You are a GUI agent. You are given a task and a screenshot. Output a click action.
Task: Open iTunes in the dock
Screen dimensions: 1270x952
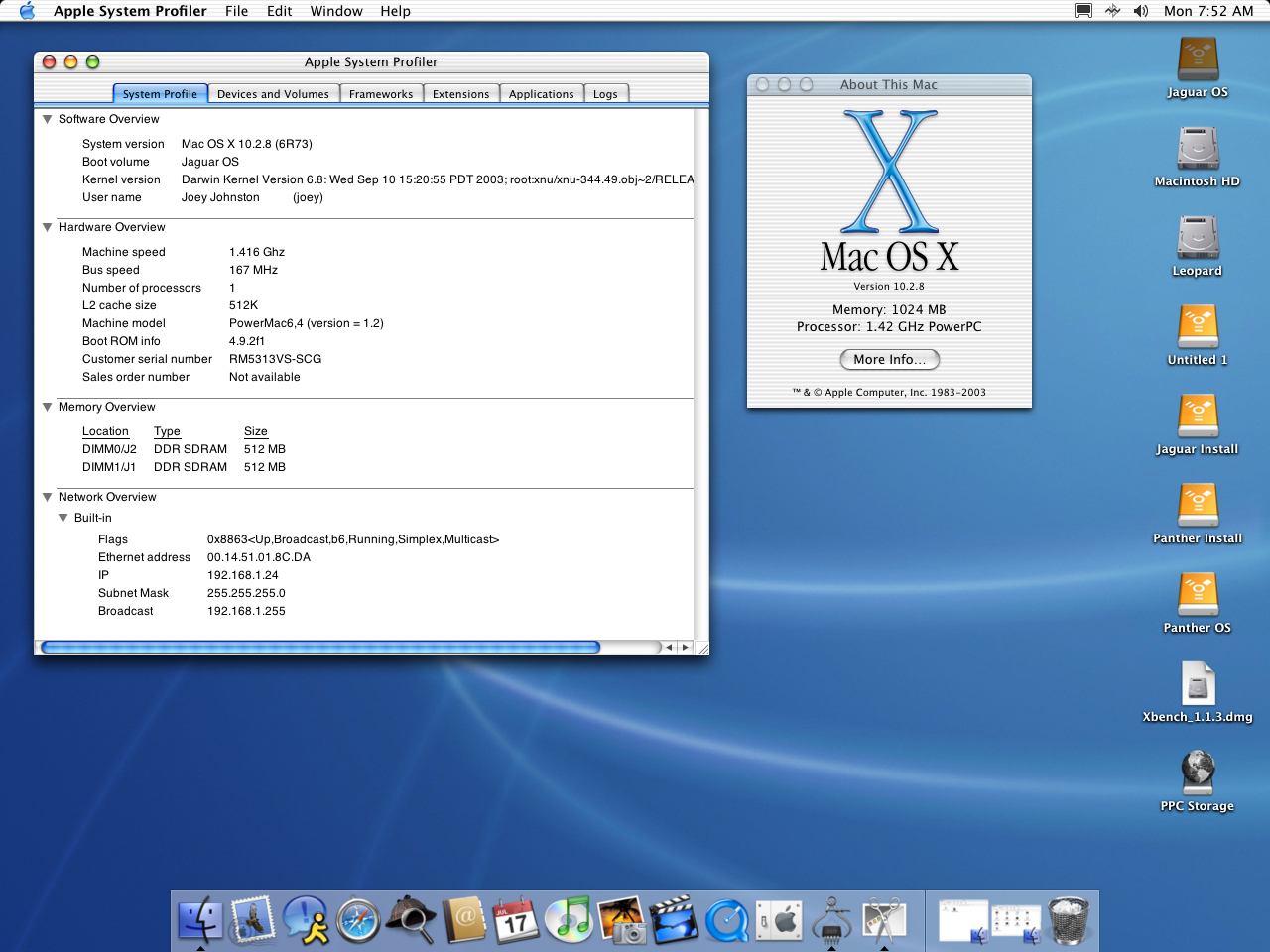click(570, 920)
